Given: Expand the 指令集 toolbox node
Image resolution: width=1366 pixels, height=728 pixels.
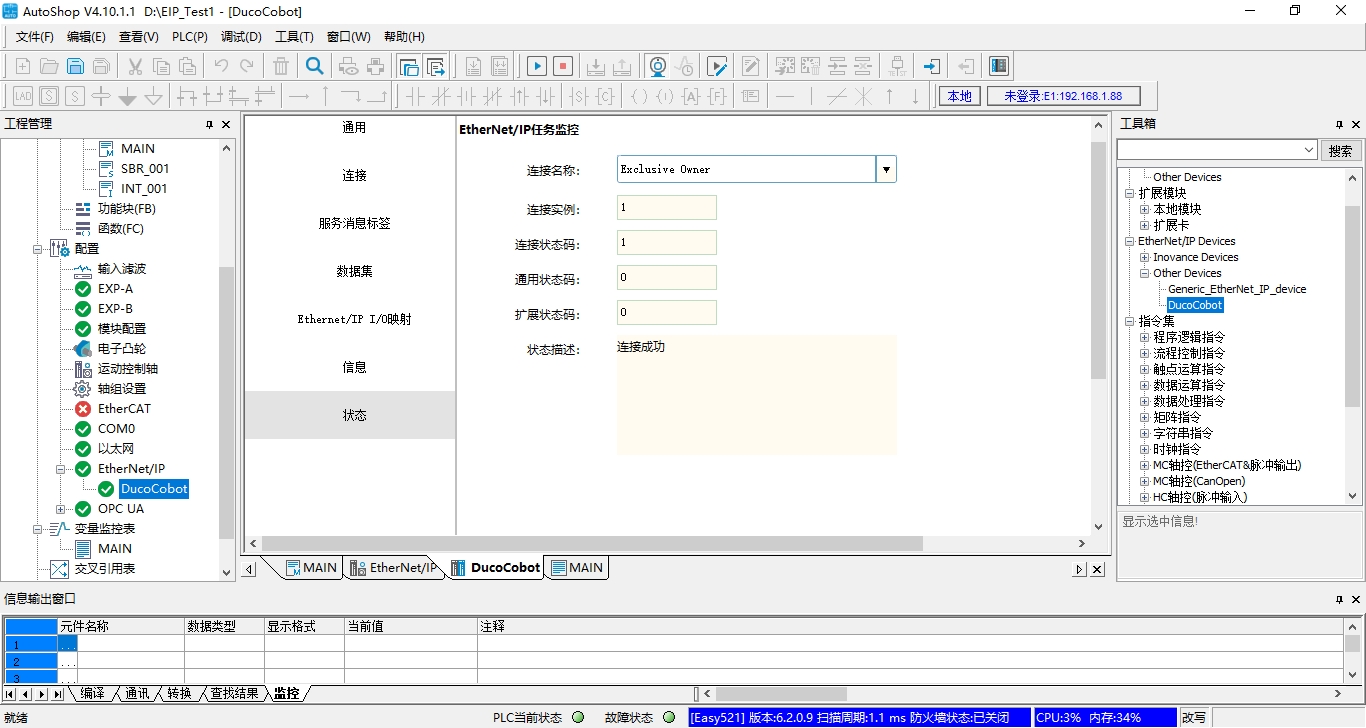Looking at the screenshot, I should coord(1130,321).
